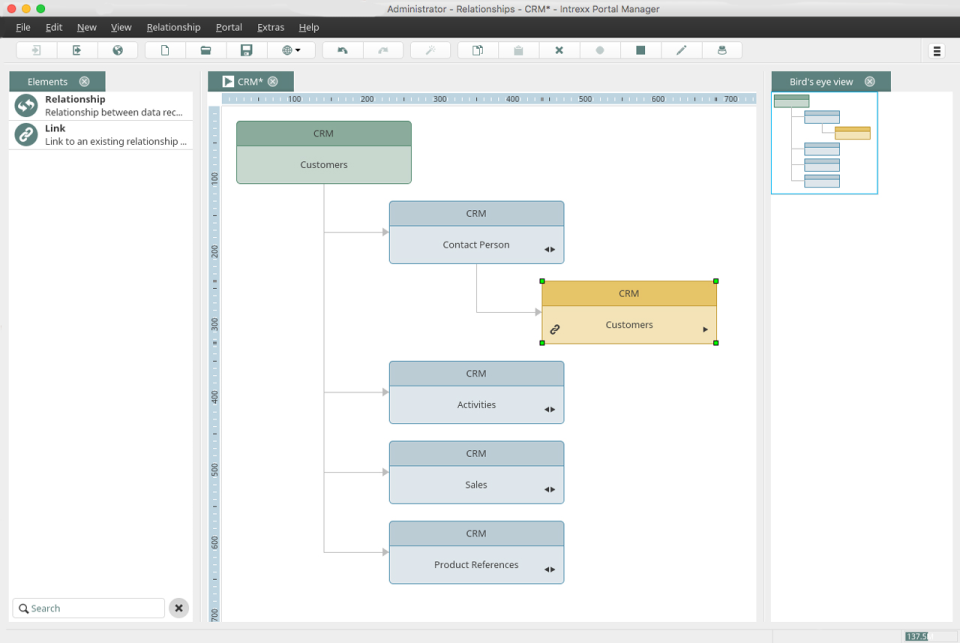
Task: Click the pencil edit toolbar icon
Action: (x=681, y=50)
